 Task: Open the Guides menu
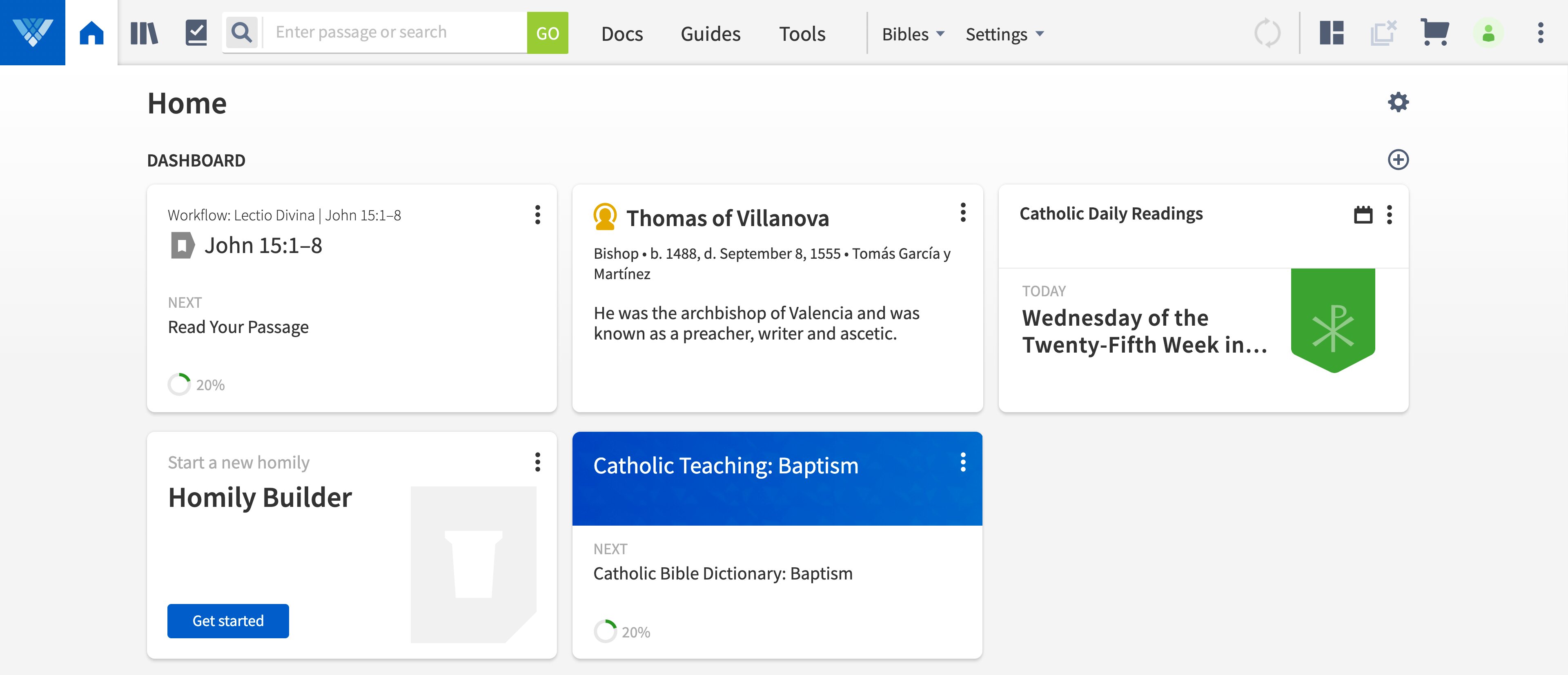click(710, 34)
